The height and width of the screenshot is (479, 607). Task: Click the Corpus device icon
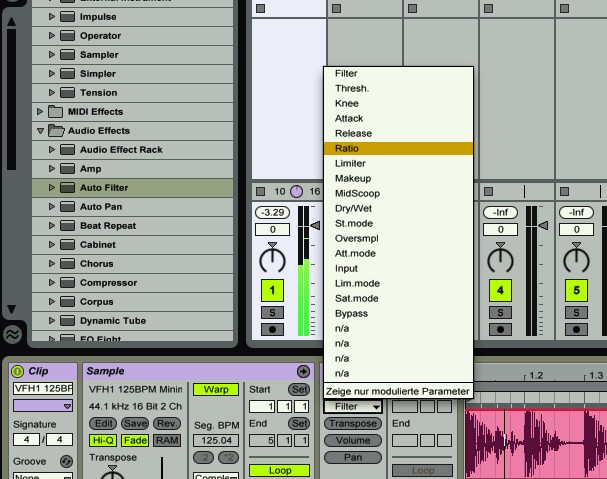[67, 301]
